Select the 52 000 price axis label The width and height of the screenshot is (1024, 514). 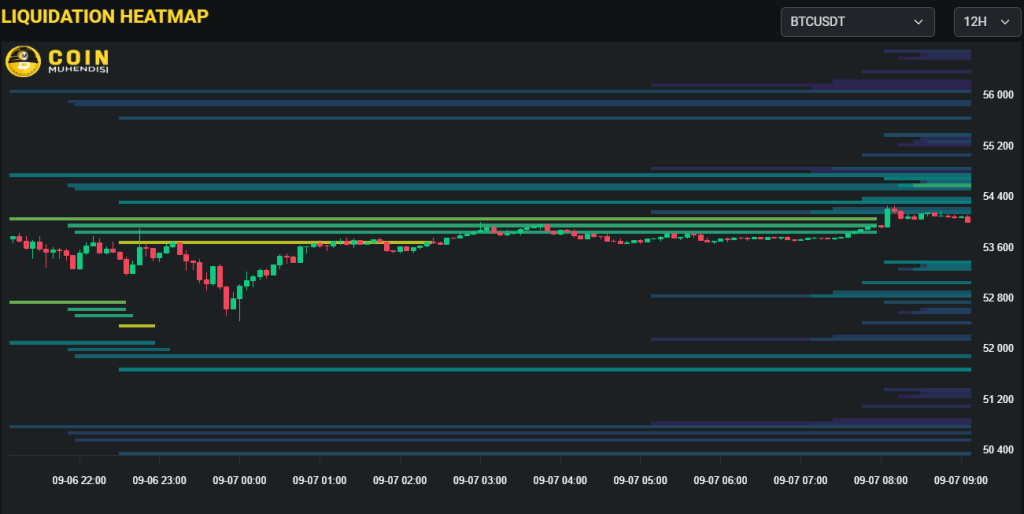click(x=999, y=348)
